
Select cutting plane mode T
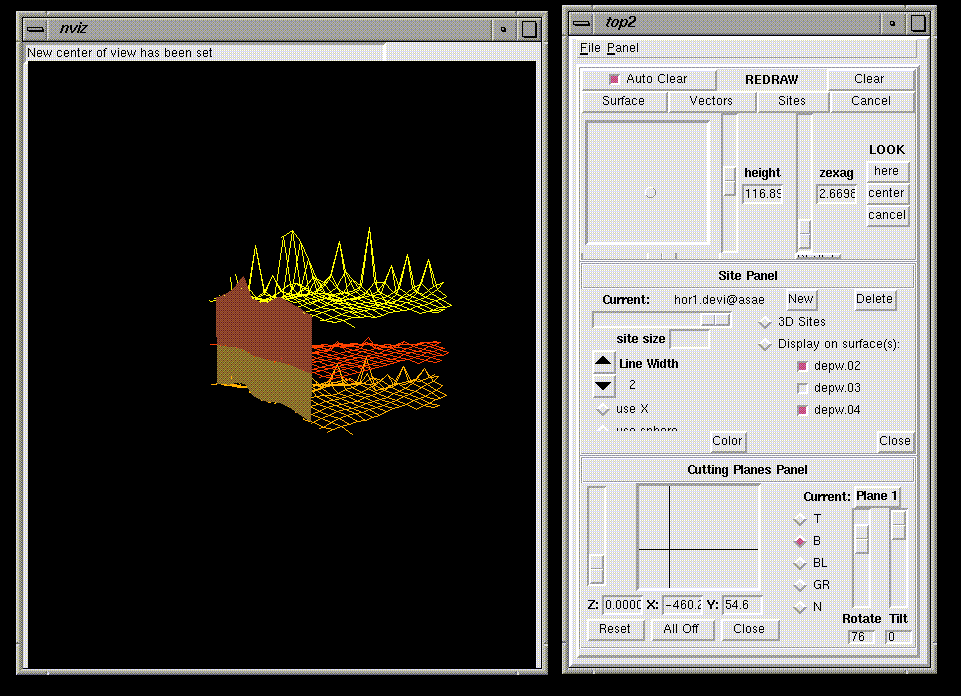coord(799,519)
